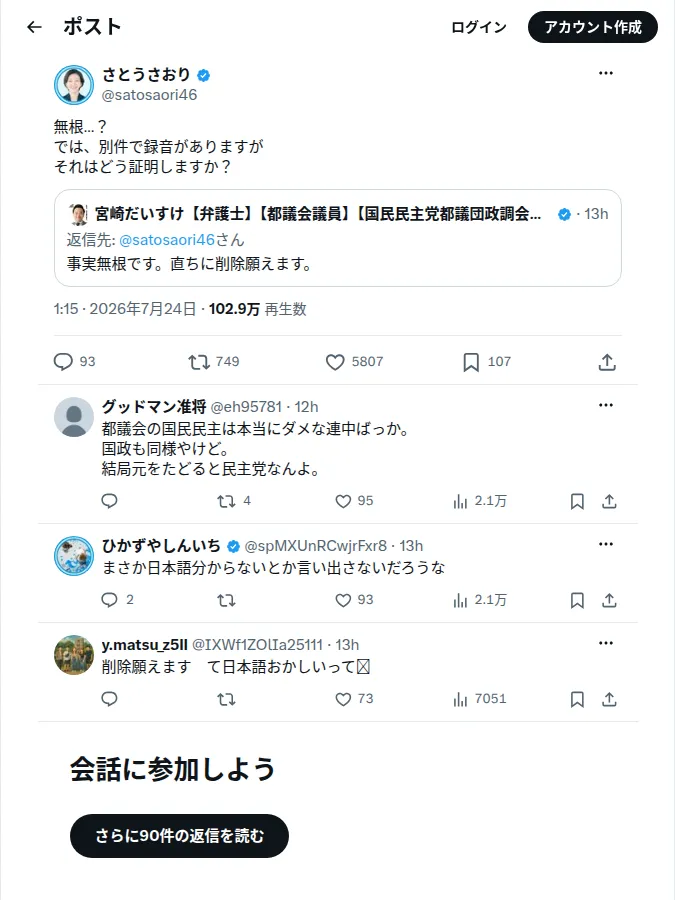Viewport: 675px width, 900px height.
Task: Open more options menu on main post
Action: pos(606,73)
